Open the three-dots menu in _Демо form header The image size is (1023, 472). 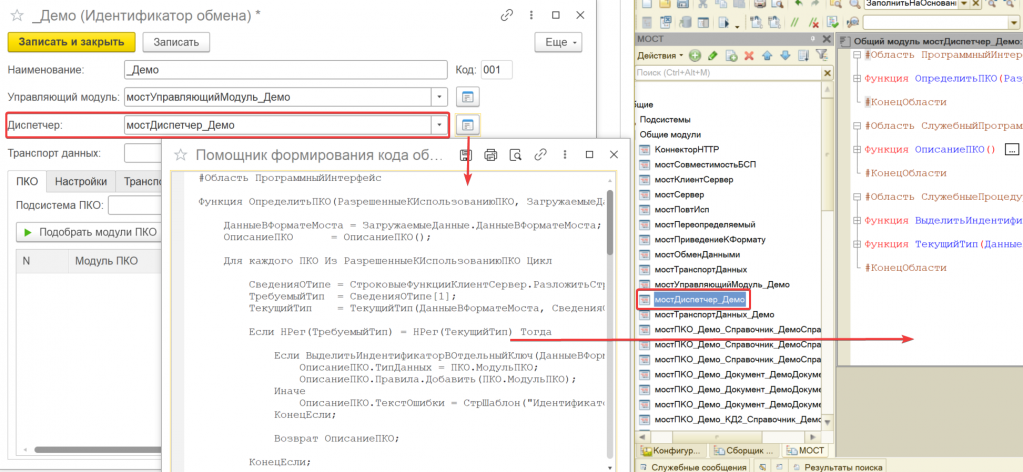pos(531,16)
